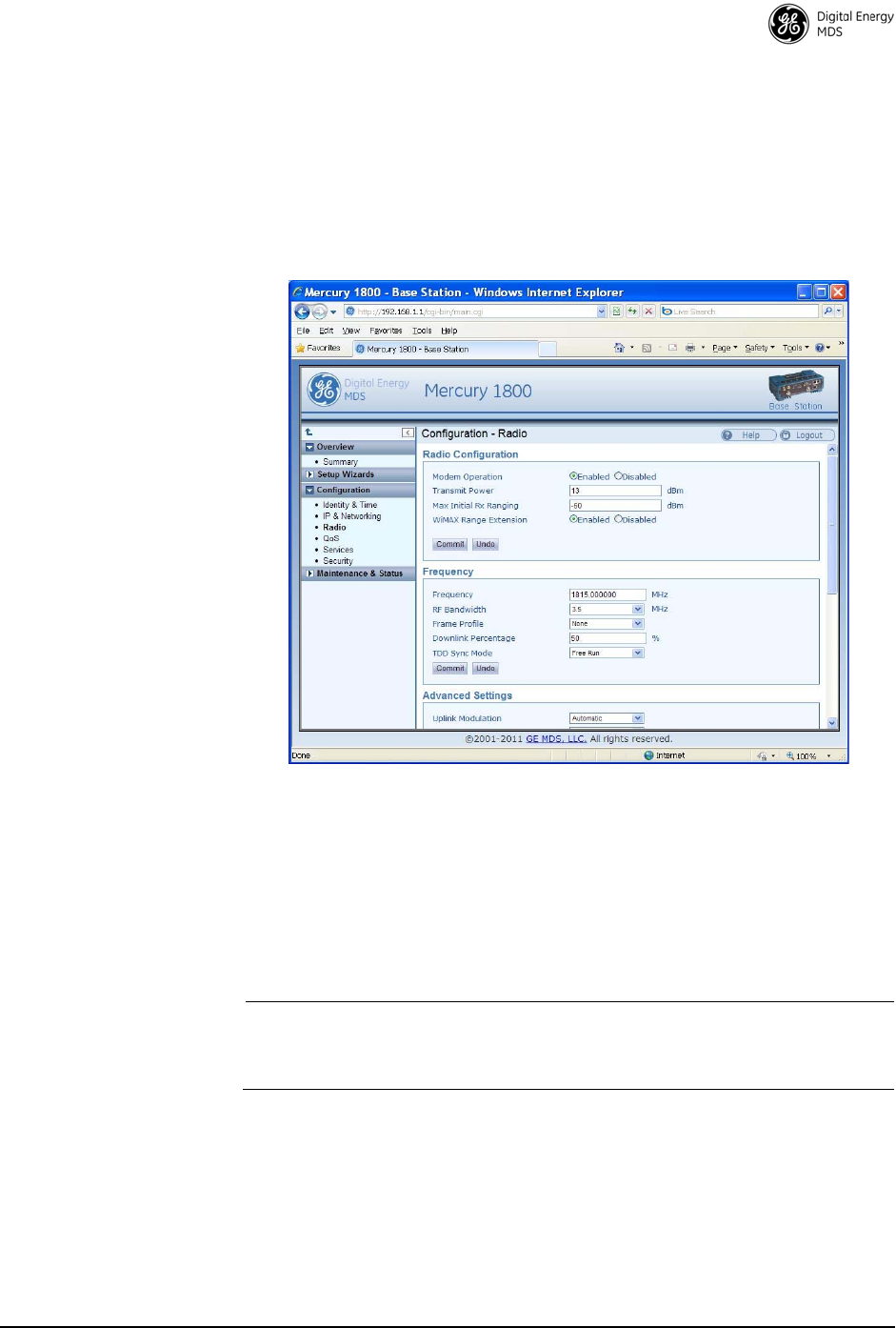Select Enabled for Modem Operation
This screenshot has height=1328, width=896.
pyautogui.click(x=573, y=476)
